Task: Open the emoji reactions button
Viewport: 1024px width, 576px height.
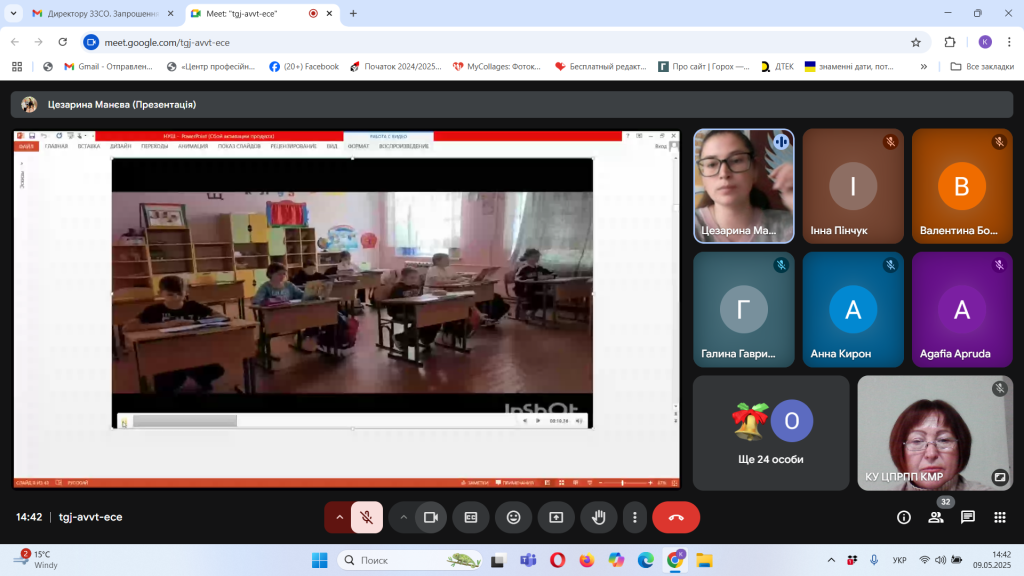Action: (514, 517)
